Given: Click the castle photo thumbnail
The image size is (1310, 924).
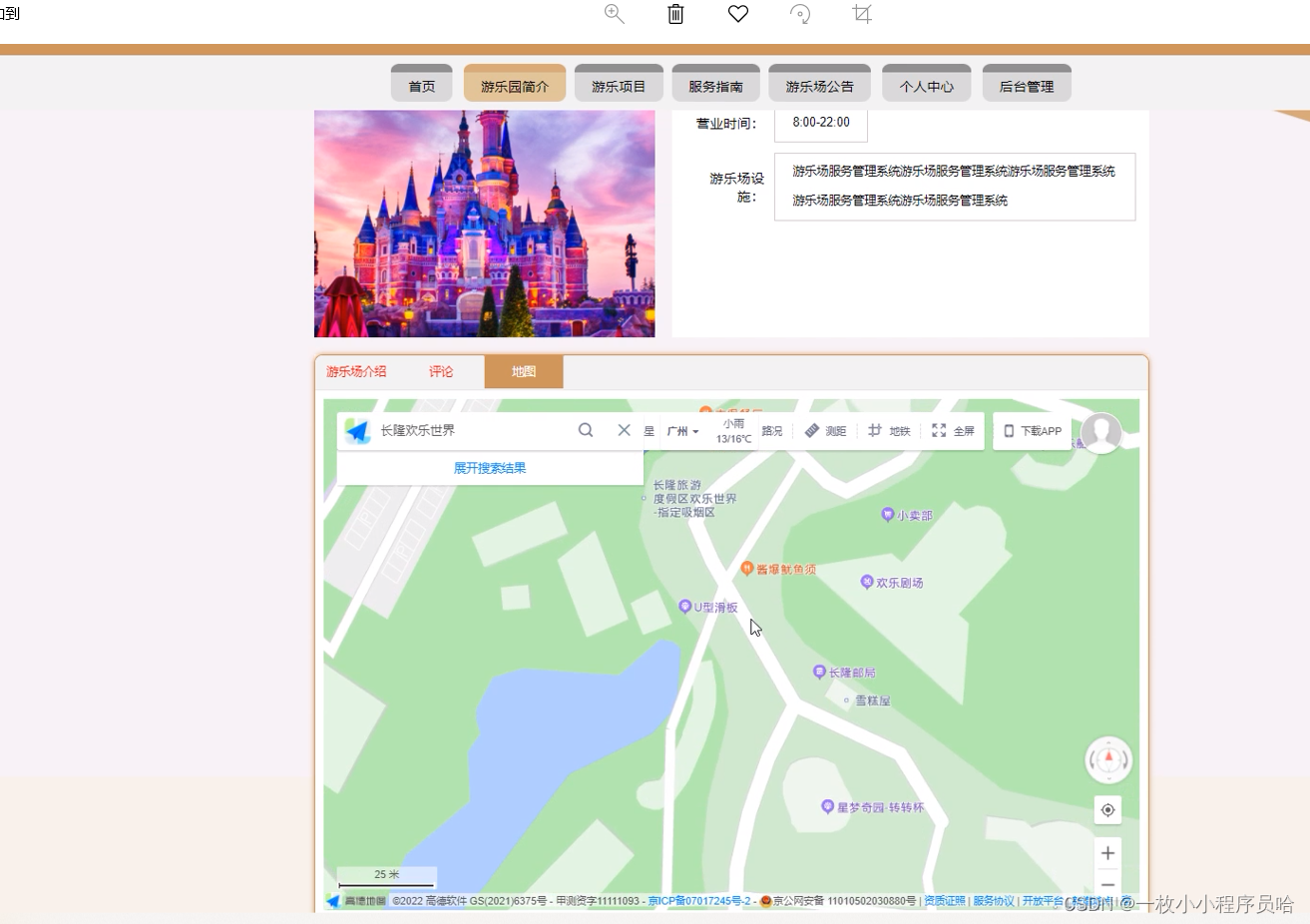Looking at the screenshot, I should tap(485, 224).
